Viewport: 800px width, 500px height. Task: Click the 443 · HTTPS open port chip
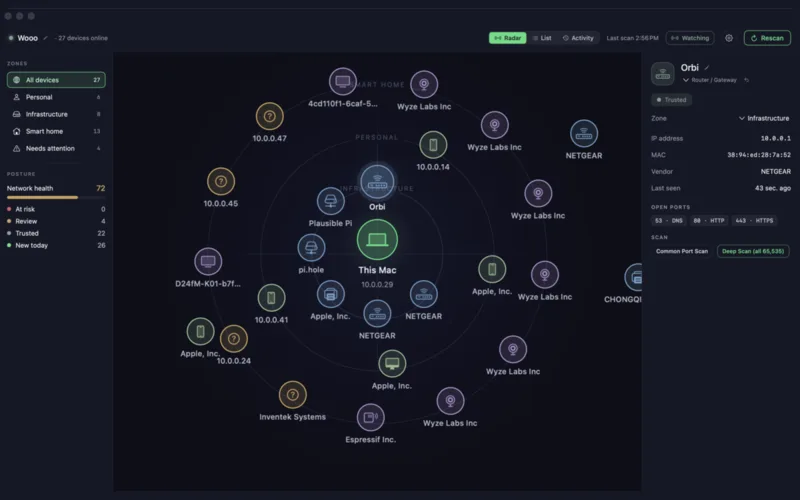pyautogui.click(x=754, y=220)
